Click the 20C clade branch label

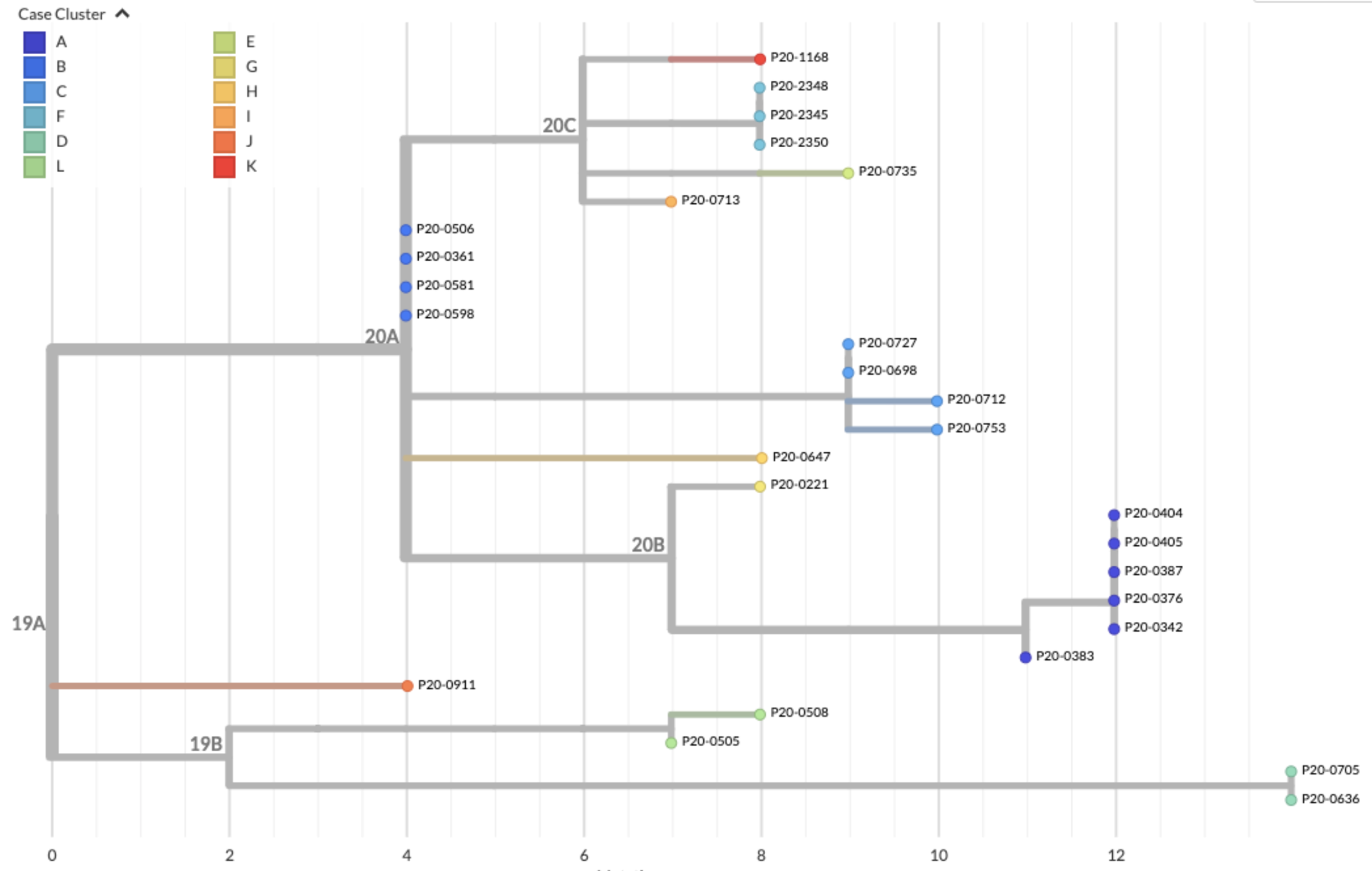(559, 125)
